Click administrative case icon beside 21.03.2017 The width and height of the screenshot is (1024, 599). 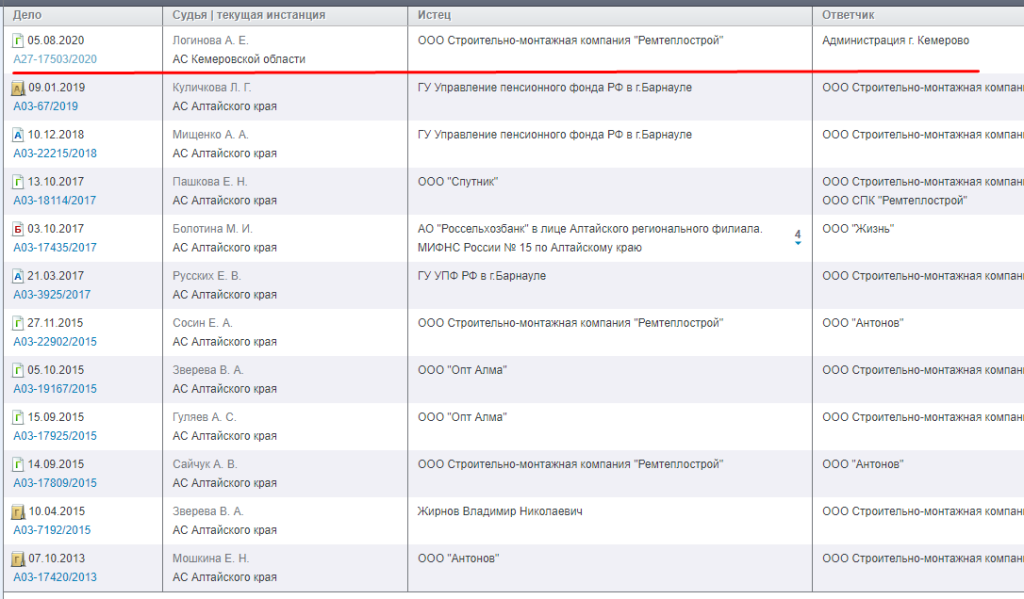pyautogui.click(x=18, y=276)
